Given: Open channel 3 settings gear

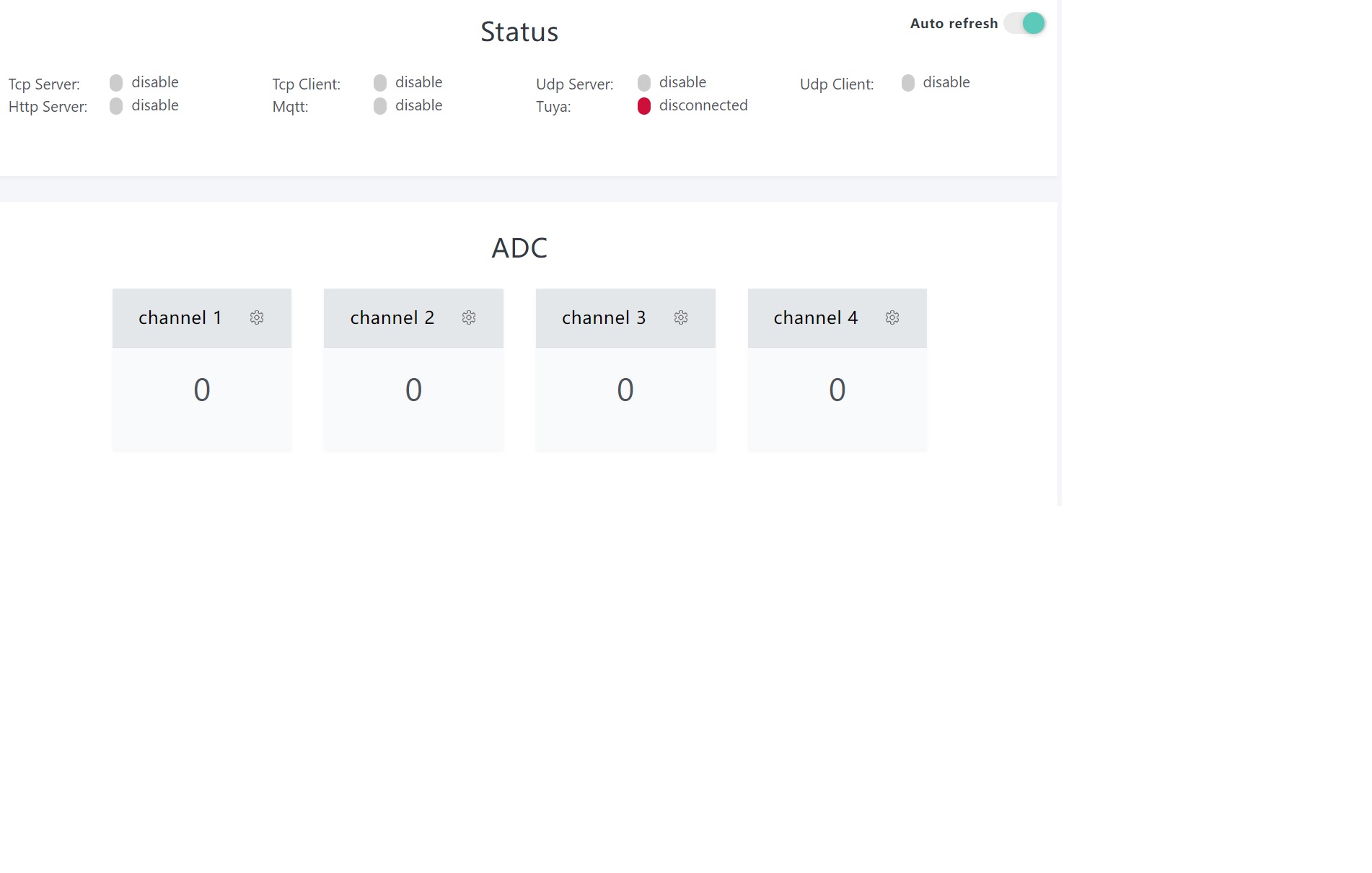Looking at the screenshot, I should [681, 317].
